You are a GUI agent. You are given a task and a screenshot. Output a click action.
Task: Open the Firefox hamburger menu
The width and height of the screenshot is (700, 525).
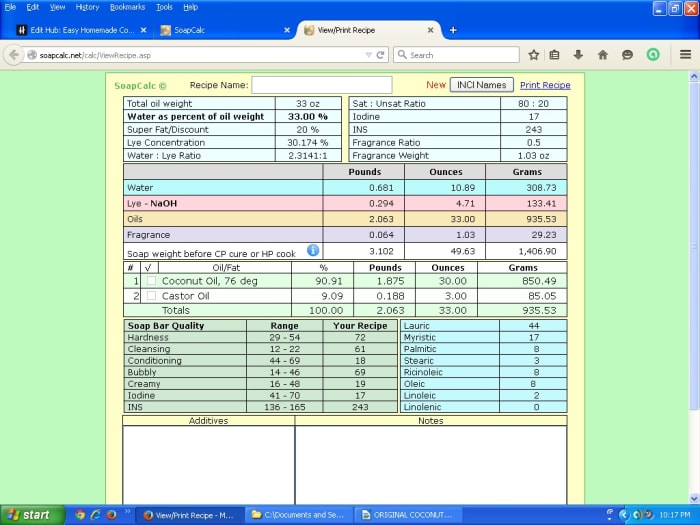pyautogui.click(x=685, y=55)
